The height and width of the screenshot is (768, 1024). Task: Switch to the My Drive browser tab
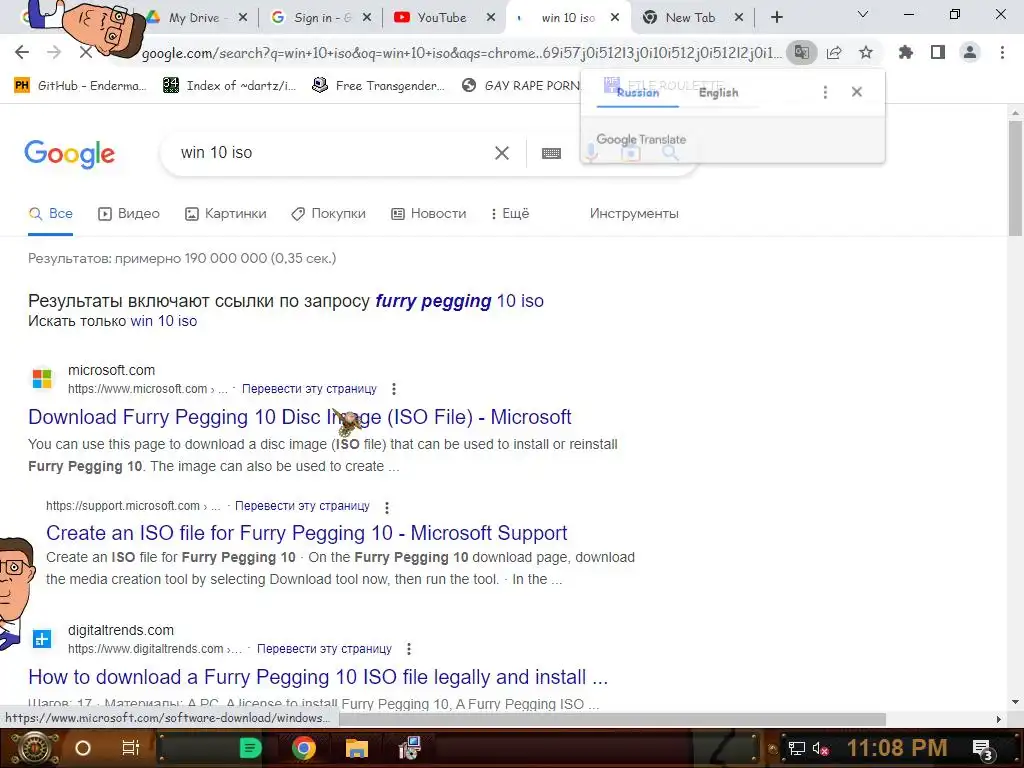click(194, 18)
